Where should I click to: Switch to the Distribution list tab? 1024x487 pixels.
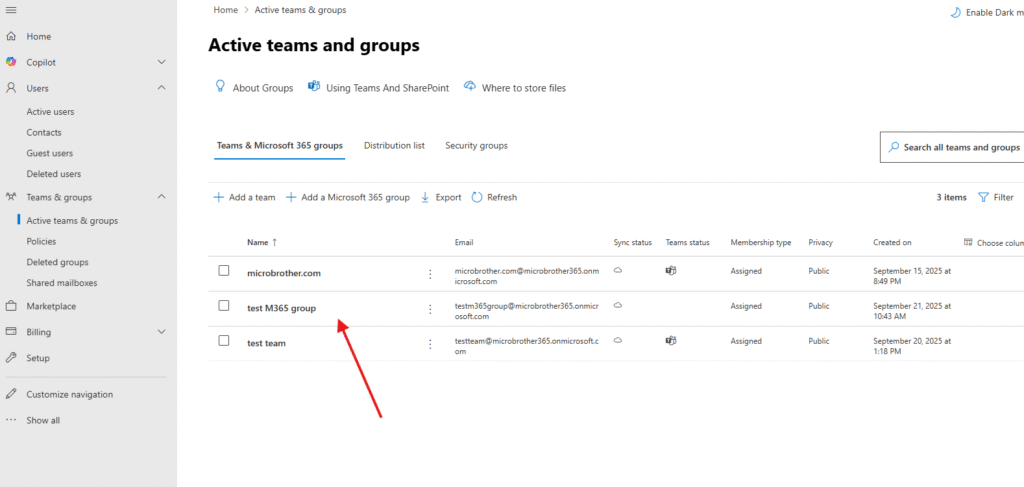[x=394, y=146]
